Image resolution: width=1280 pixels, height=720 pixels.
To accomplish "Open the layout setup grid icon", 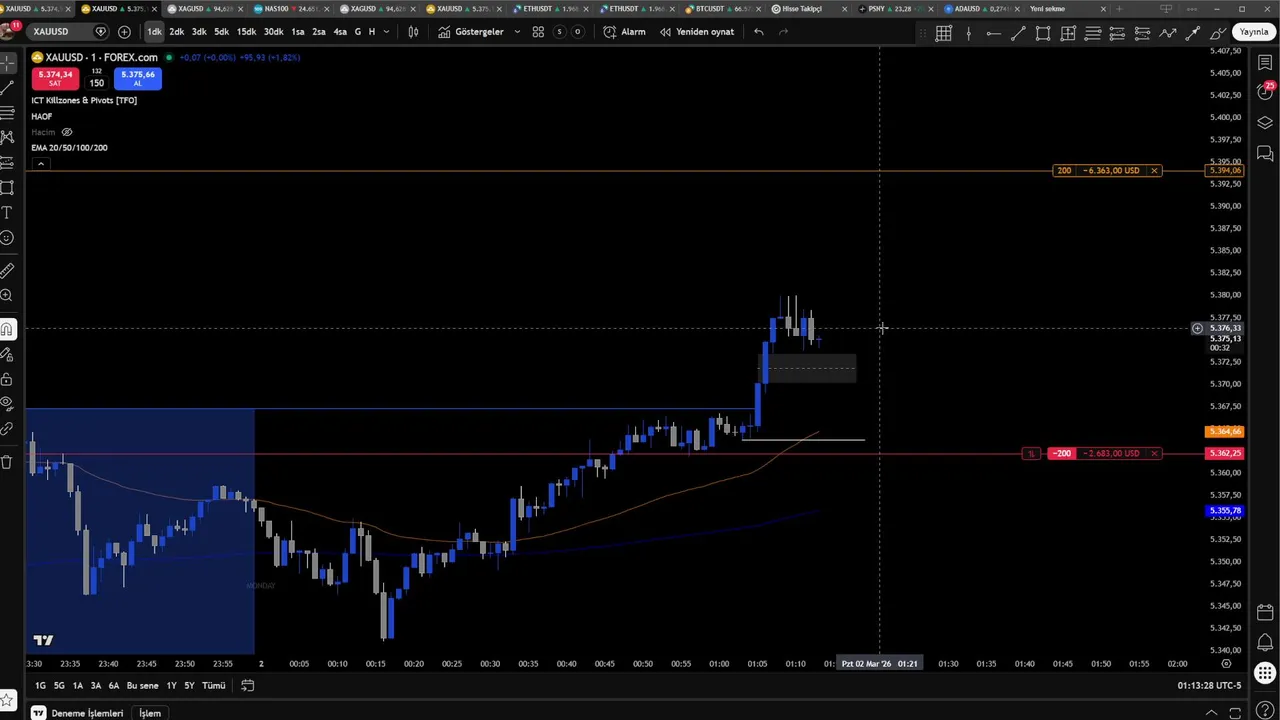I will click(538, 32).
